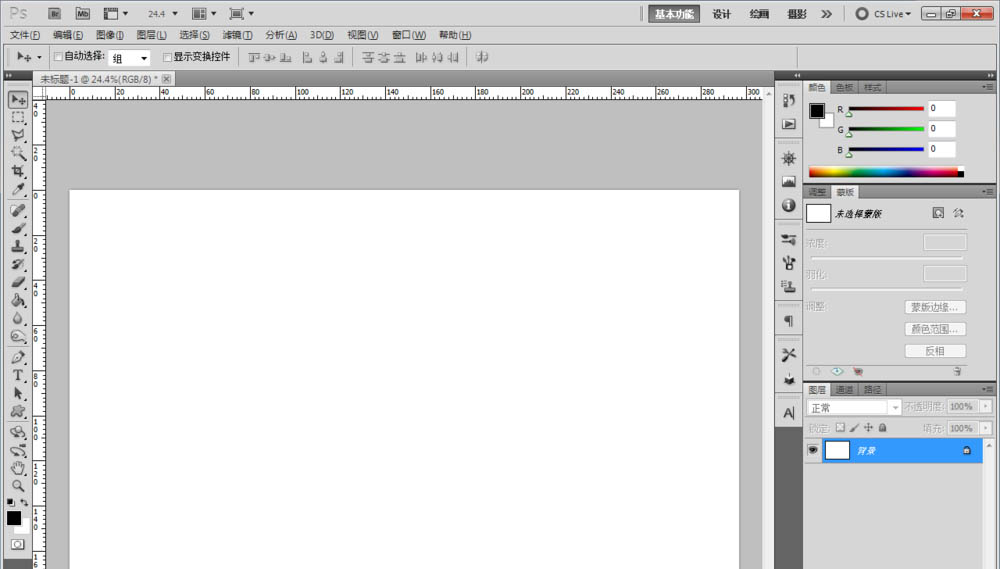Select the Eyedropper tool
Image resolution: width=1000 pixels, height=569 pixels.
[x=18, y=189]
